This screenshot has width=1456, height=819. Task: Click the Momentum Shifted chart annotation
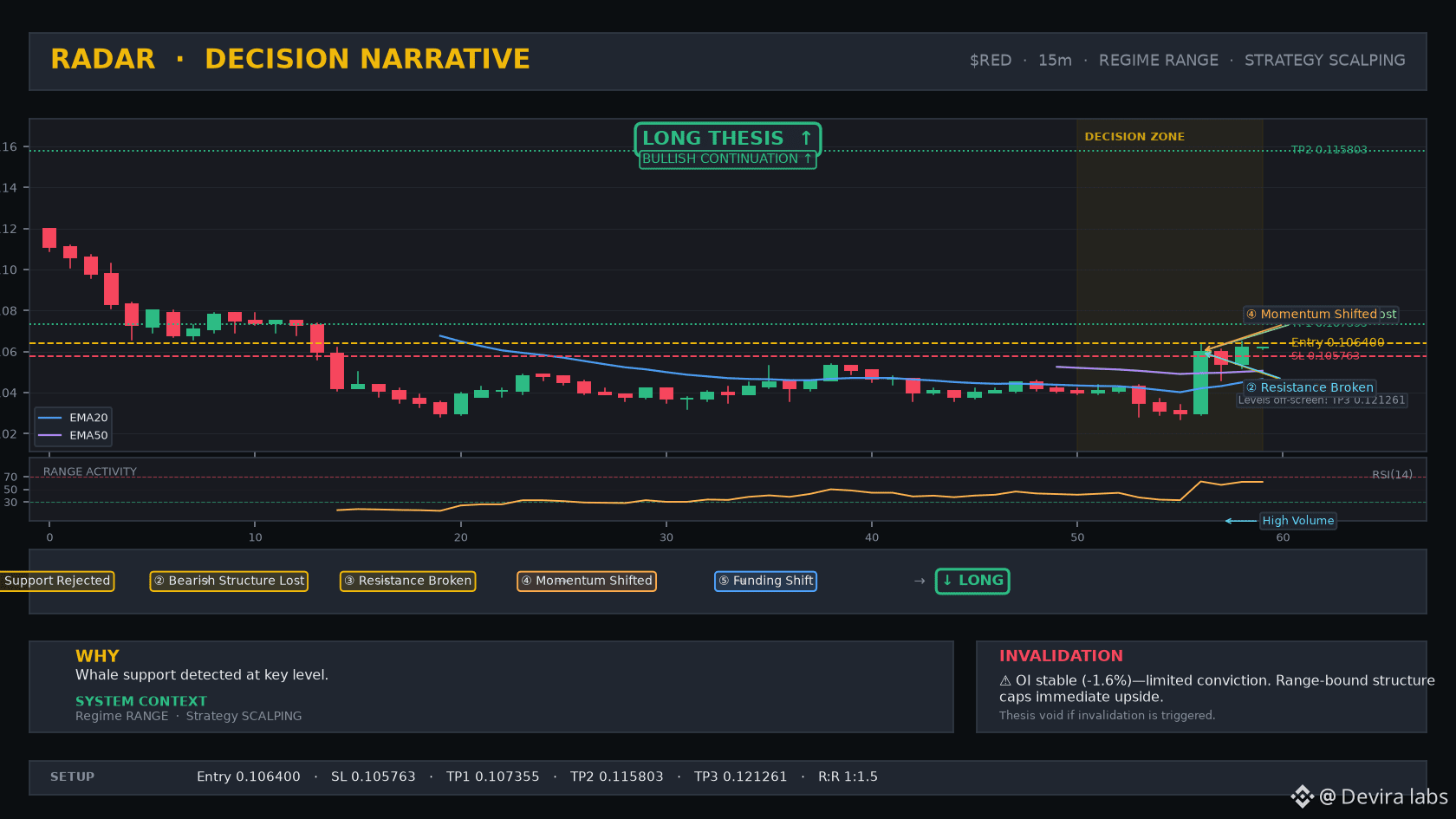tap(1321, 314)
